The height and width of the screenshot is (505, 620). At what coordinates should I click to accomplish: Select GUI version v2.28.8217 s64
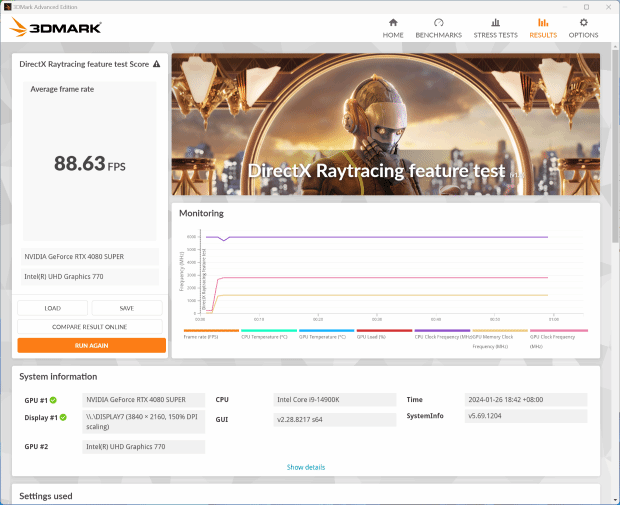(x=335, y=420)
